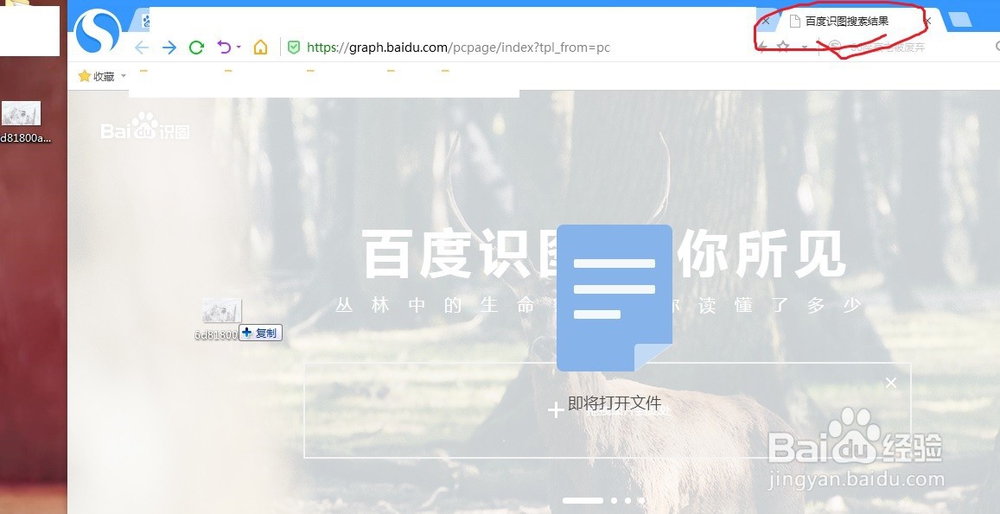Click the lightning speed mode icon
This screenshot has width=1000, height=514.
(762, 47)
